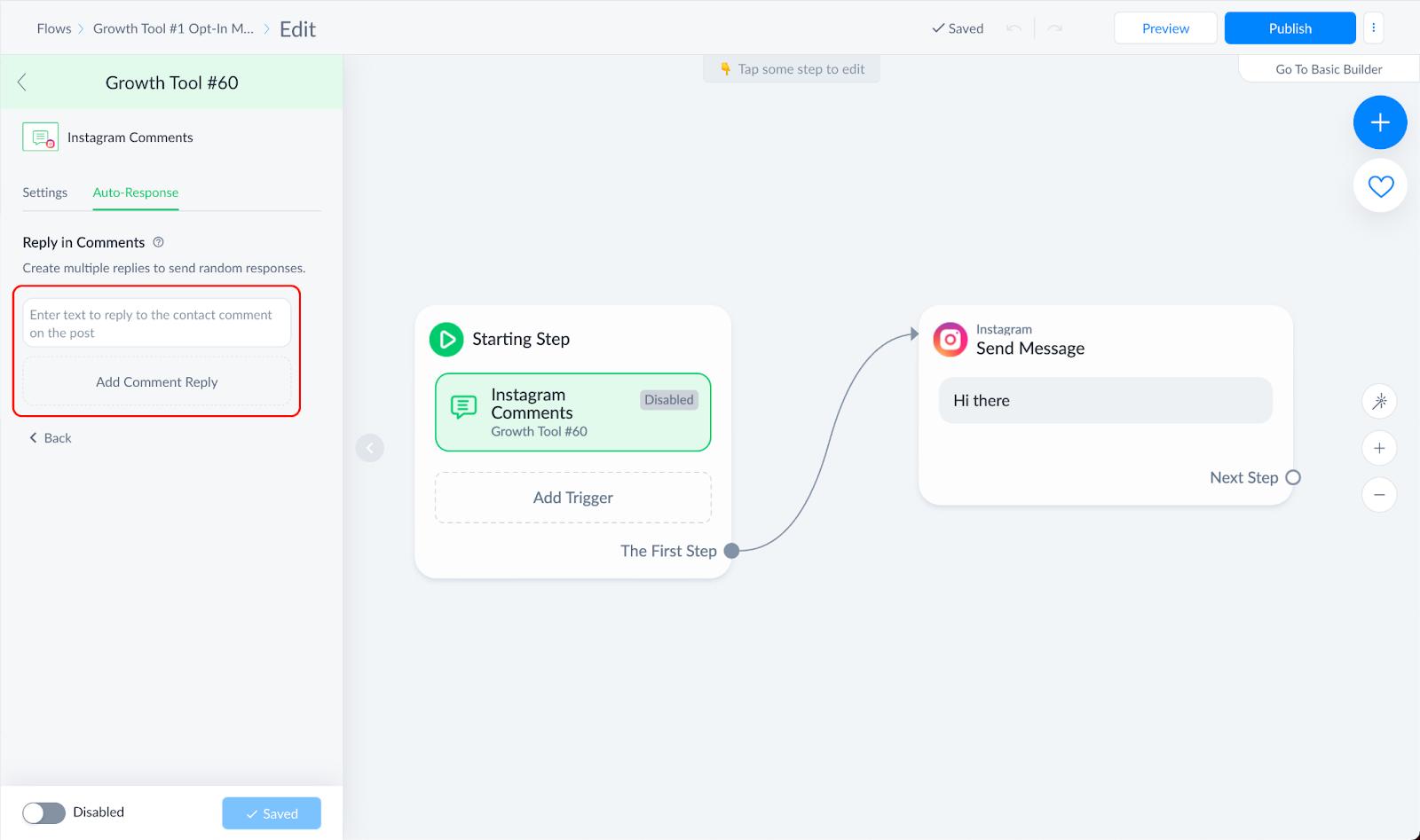Click the Instagram Send Message icon
This screenshot has height=840, width=1420.
point(950,340)
